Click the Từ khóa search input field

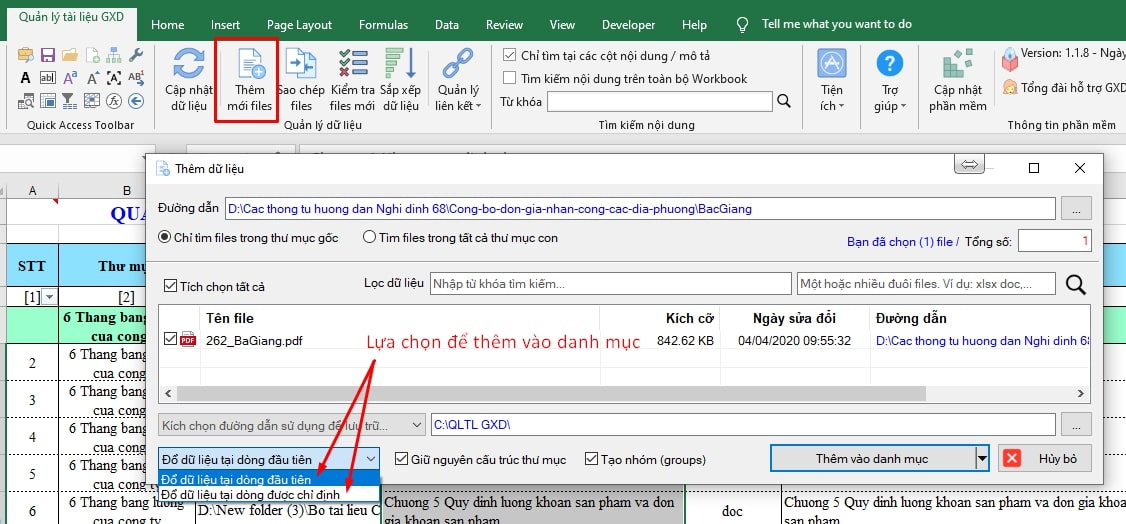[660, 101]
